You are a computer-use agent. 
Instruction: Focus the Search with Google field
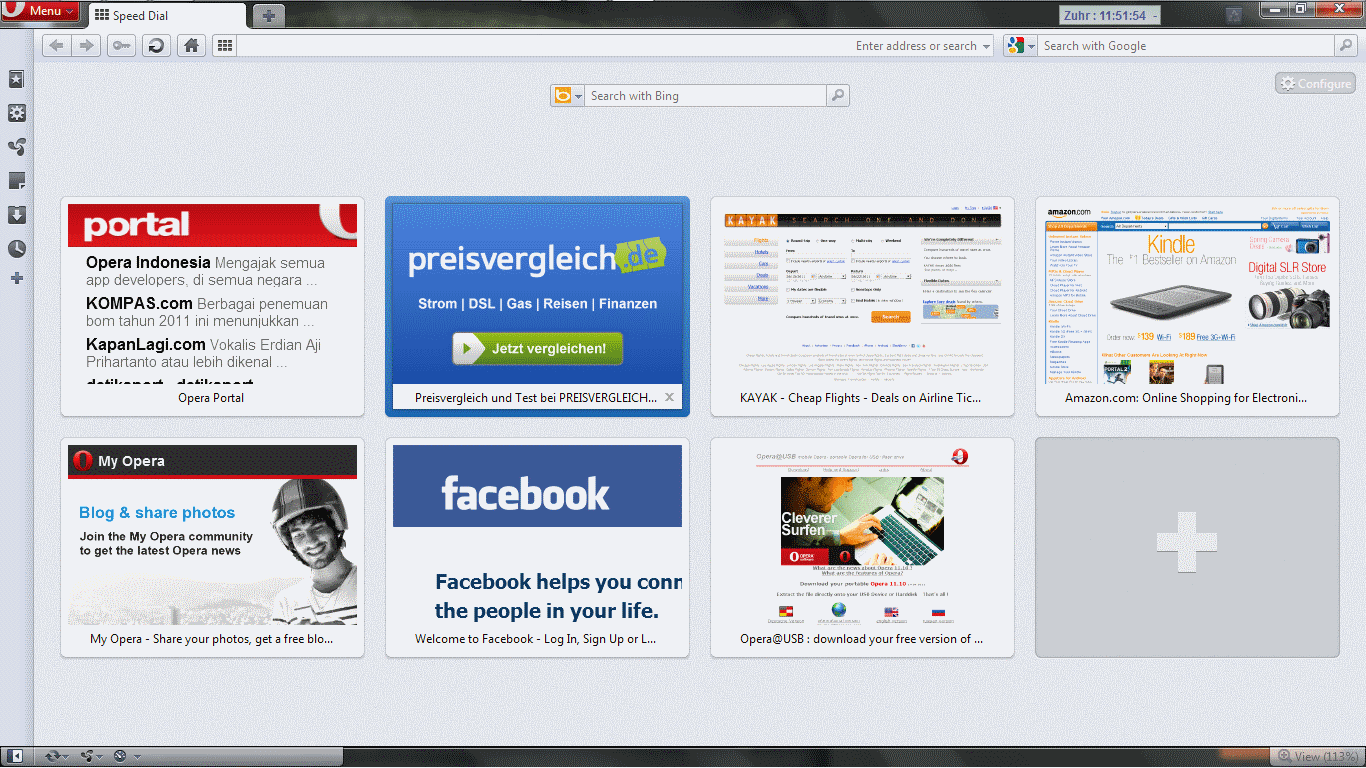point(1186,46)
